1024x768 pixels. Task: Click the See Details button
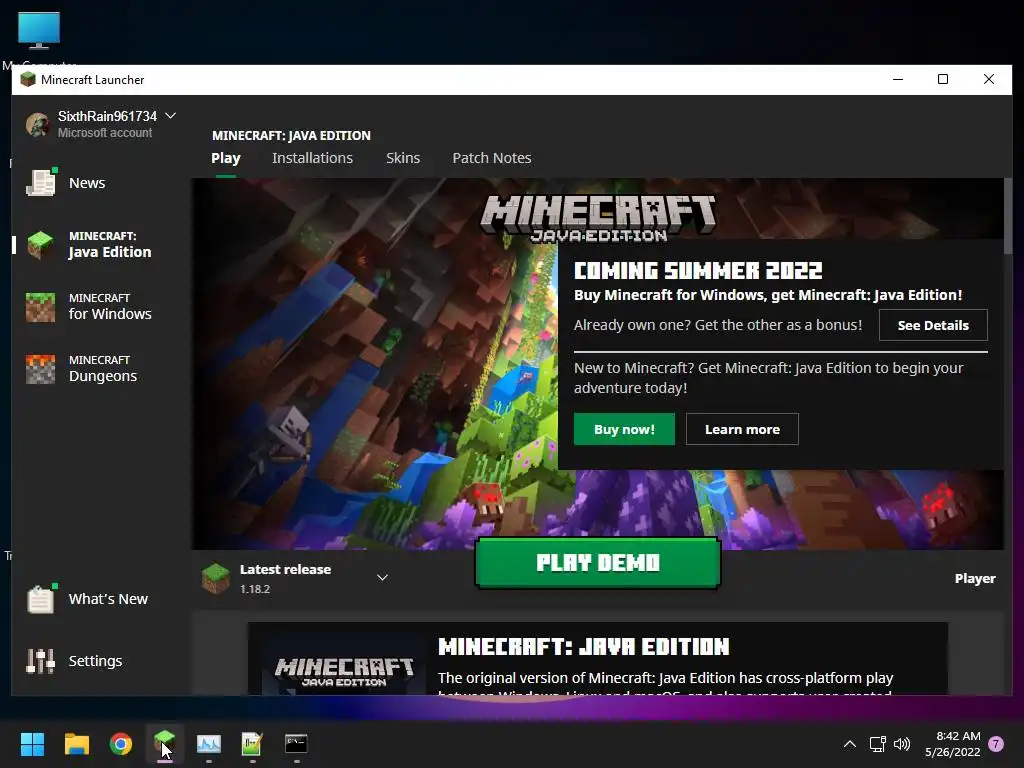coord(933,325)
